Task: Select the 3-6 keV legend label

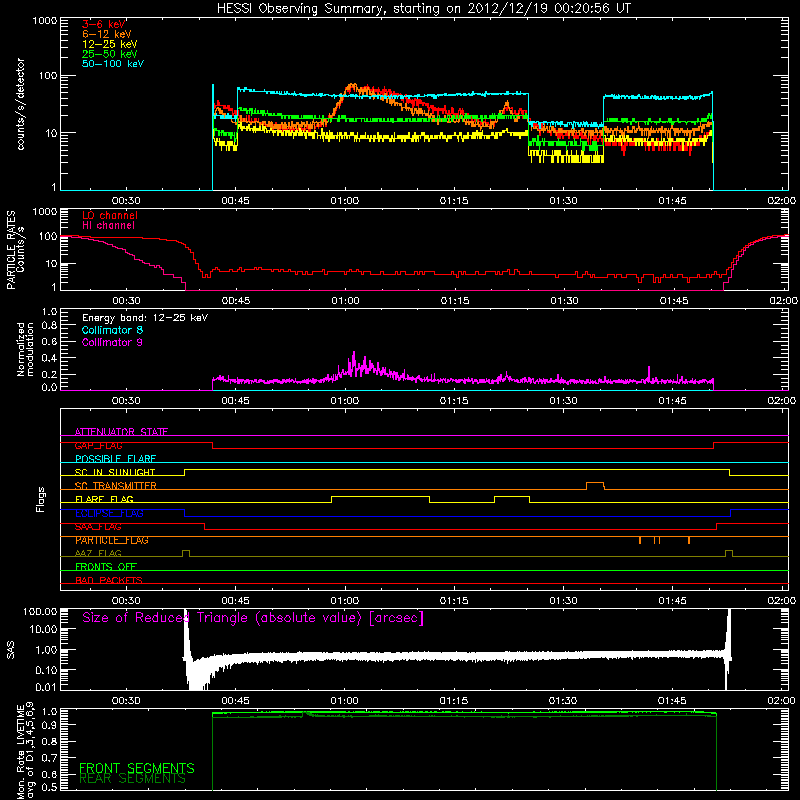Action: [x=104, y=24]
